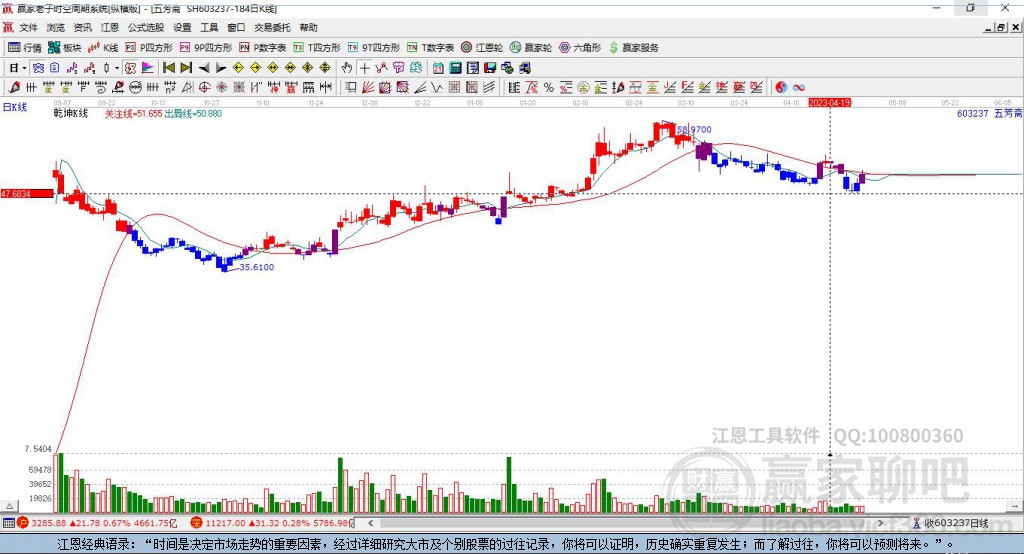Select the red circle crosshair target tool

click(x=204, y=88)
